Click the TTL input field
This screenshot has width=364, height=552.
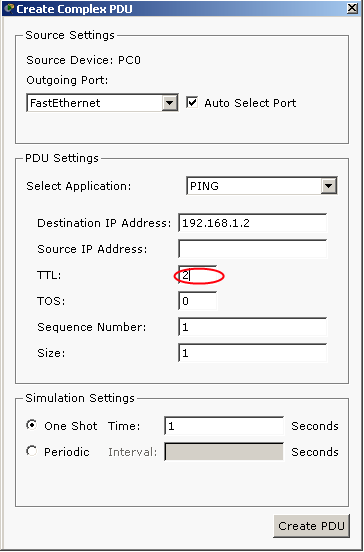coord(197,275)
